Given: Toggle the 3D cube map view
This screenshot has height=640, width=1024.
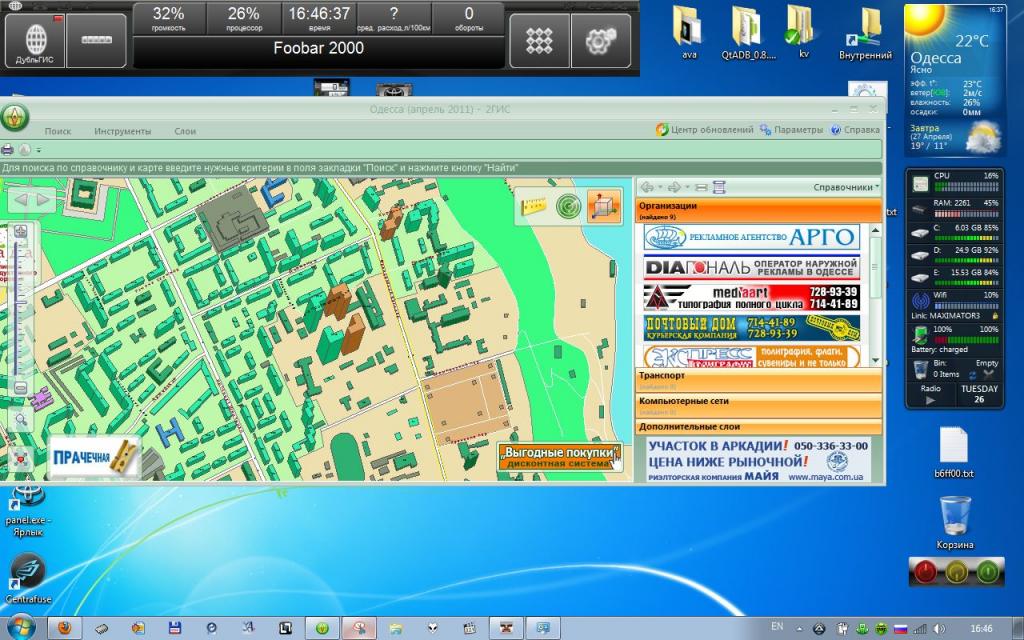Looking at the screenshot, I should pos(603,206).
